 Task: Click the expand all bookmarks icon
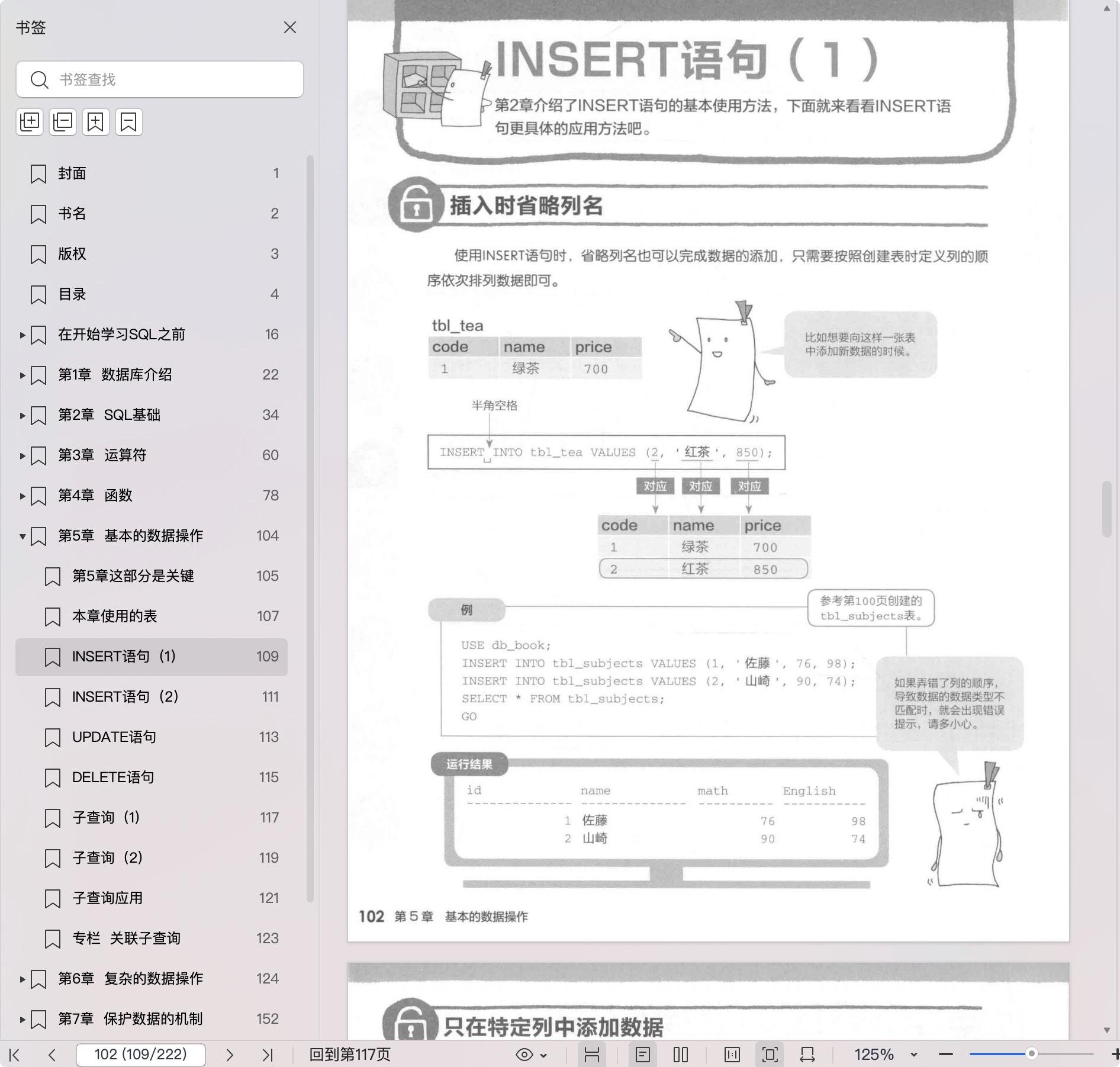point(30,122)
